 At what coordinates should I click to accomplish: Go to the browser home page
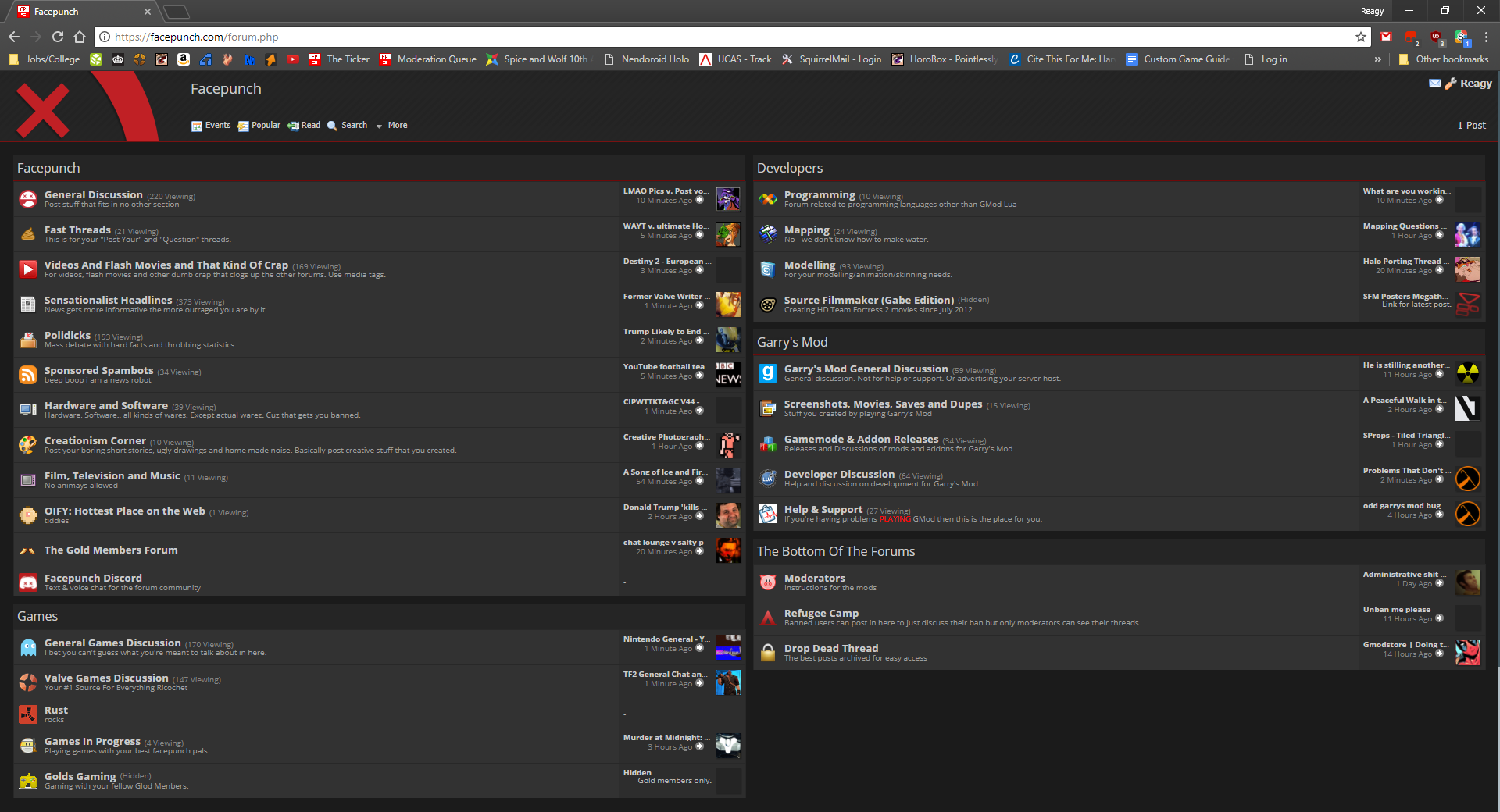tap(80, 37)
